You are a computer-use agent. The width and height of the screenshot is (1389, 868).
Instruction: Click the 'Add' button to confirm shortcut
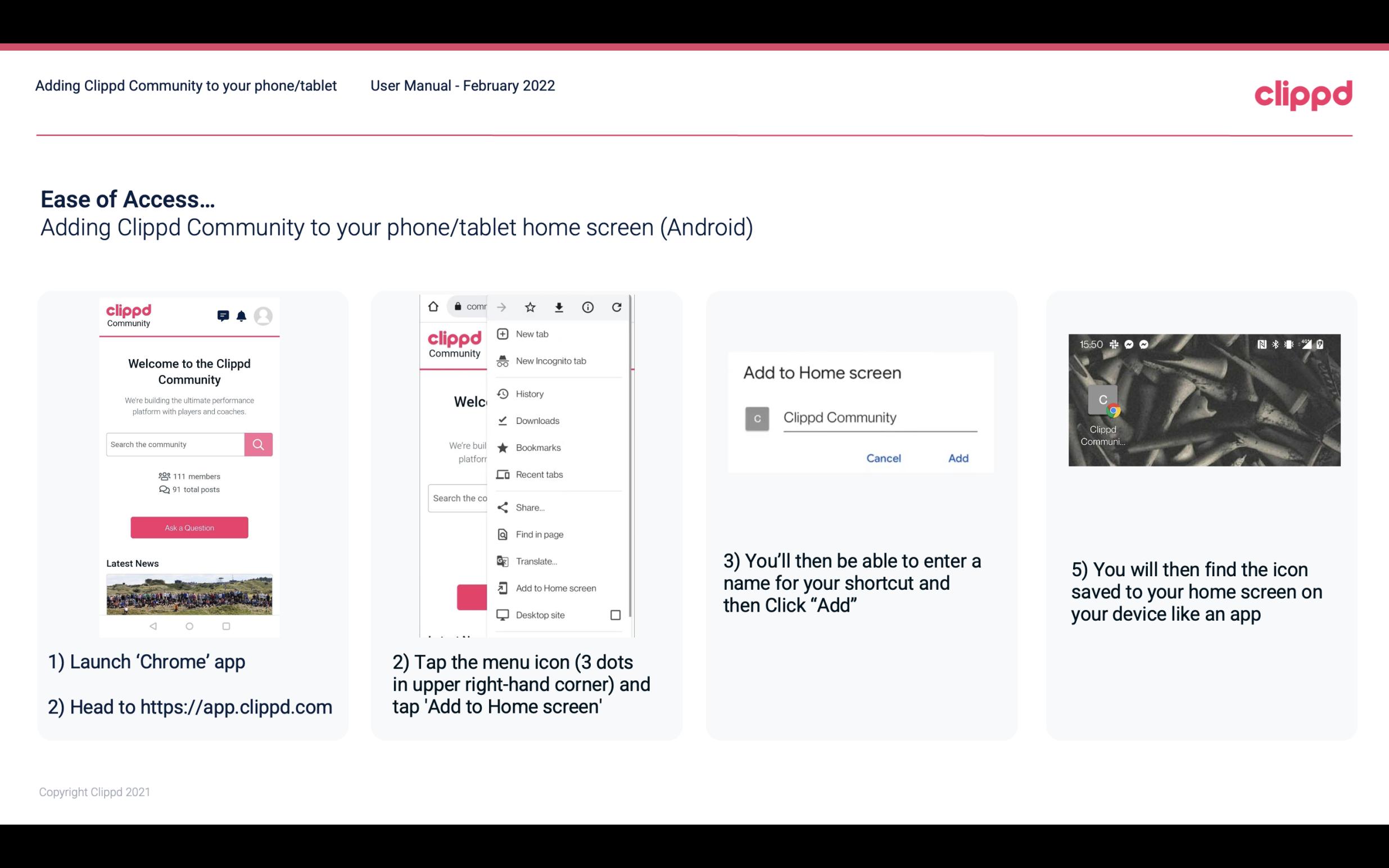[x=958, y=457]
